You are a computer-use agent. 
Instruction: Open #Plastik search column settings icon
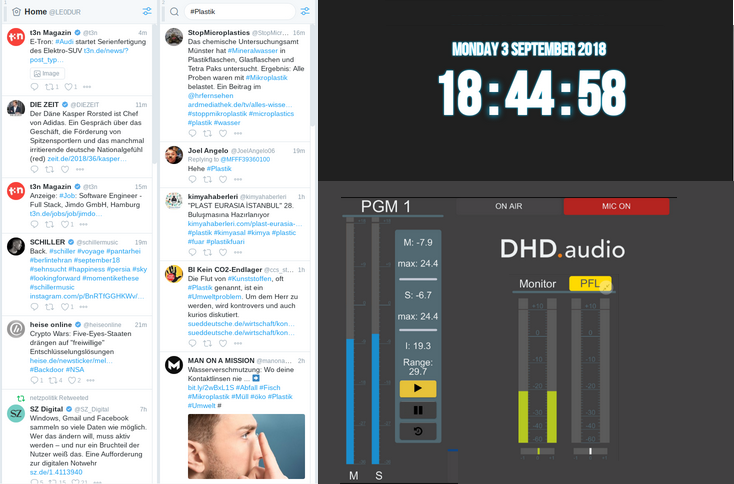tap(305, 11)
